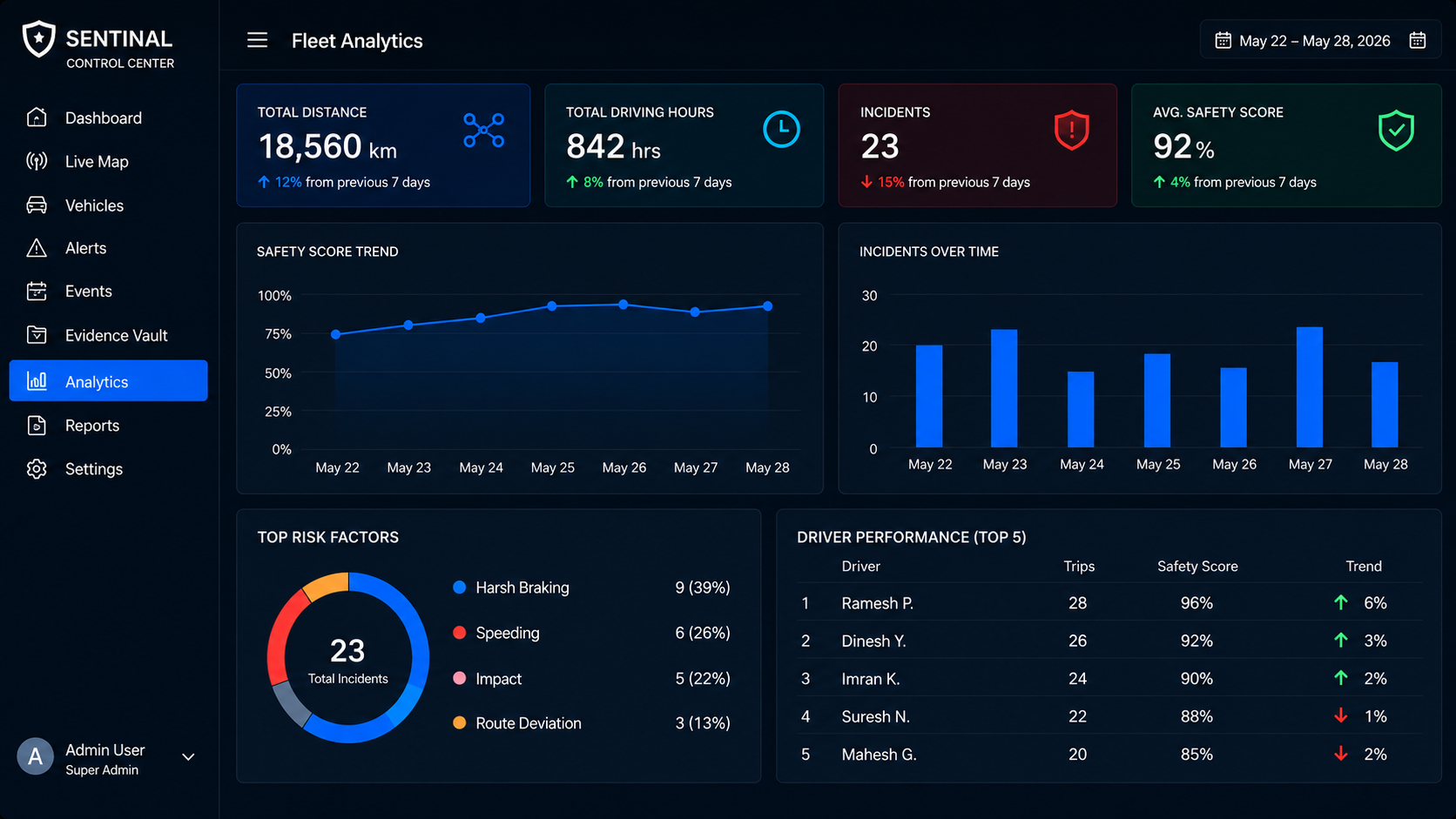Screen dimensions: 1456x819
Task: Select the Analytics menu item
Action: coord(109,381)
